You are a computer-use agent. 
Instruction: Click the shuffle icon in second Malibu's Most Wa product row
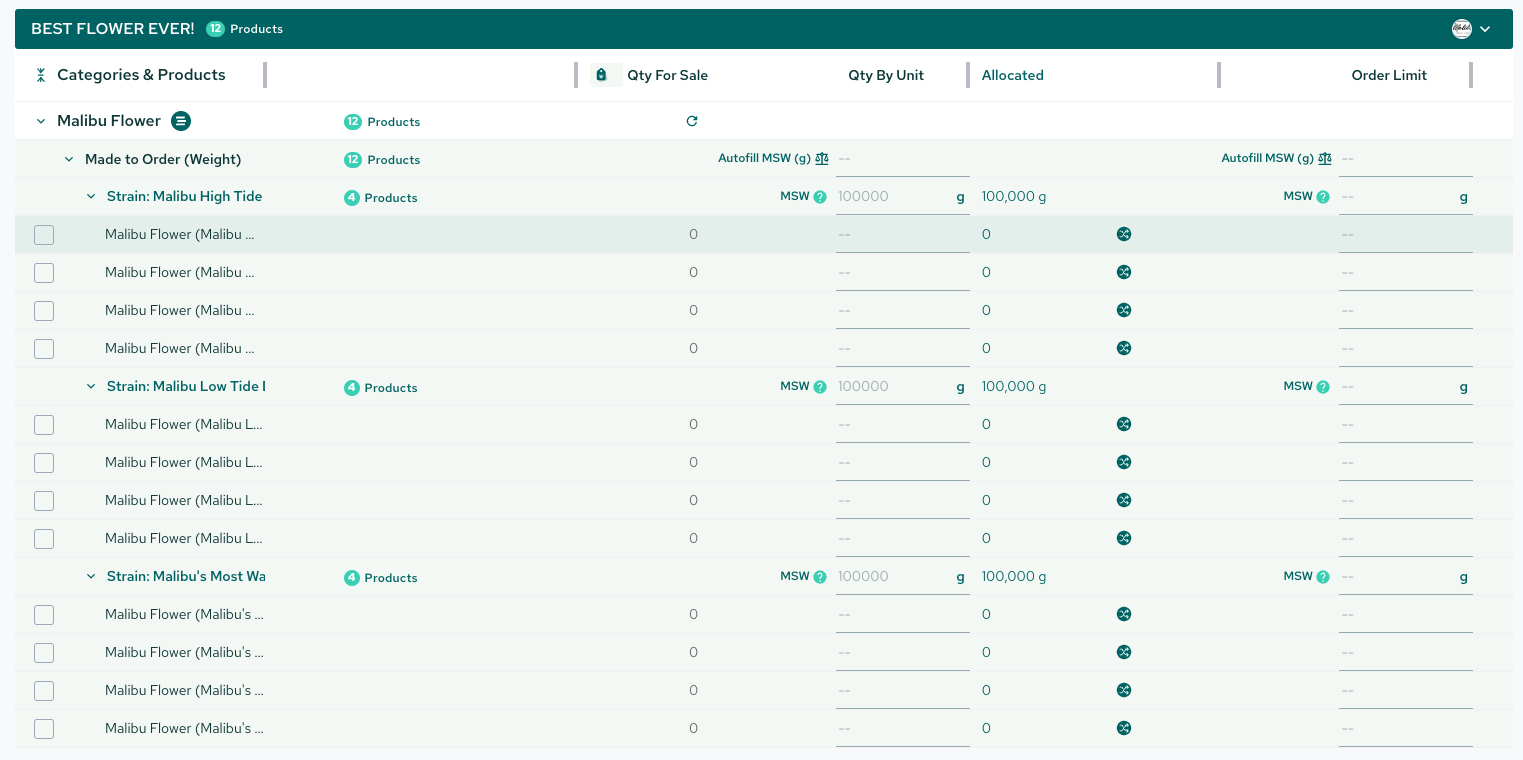click(x=1124, y=652)
